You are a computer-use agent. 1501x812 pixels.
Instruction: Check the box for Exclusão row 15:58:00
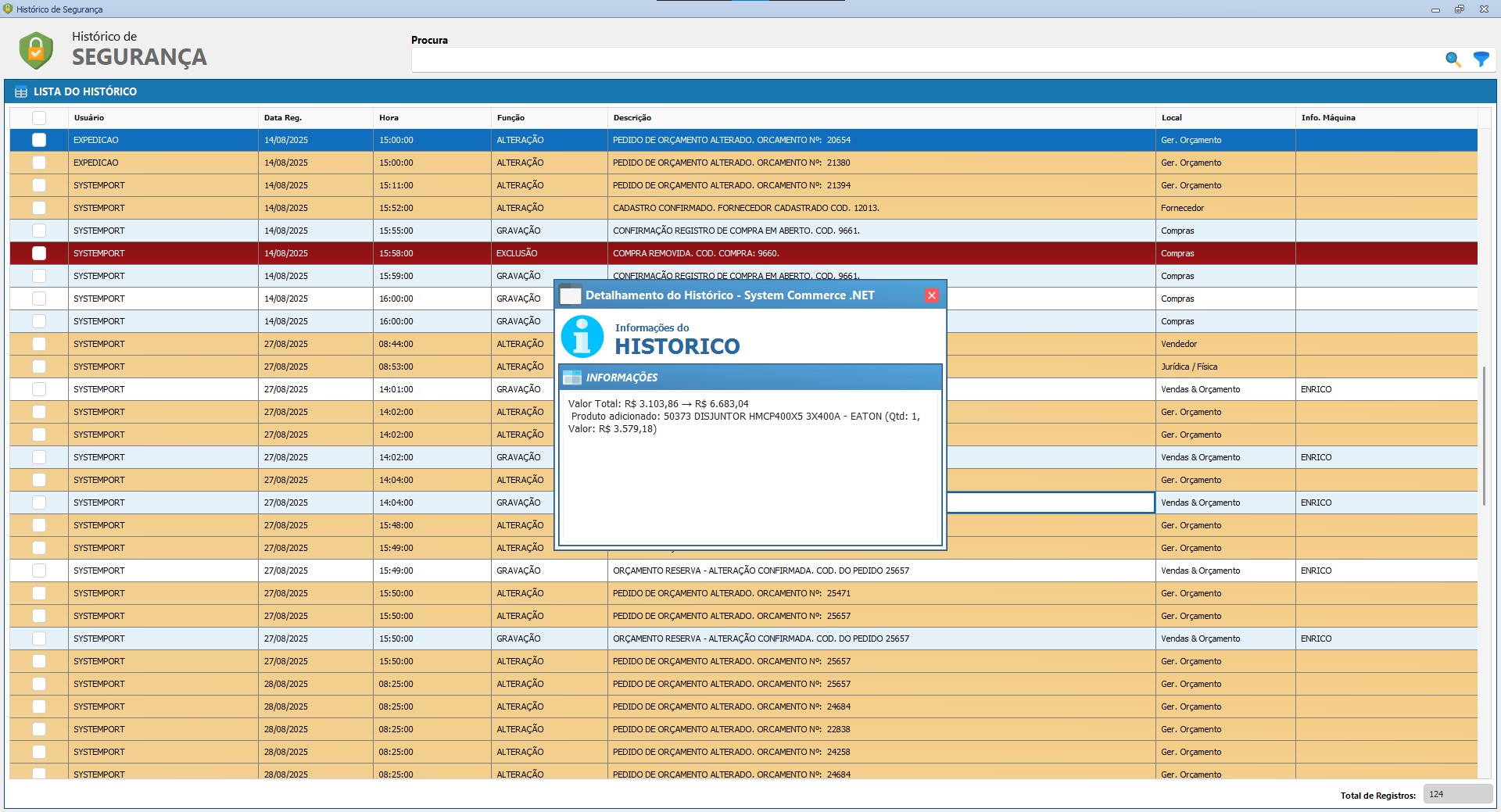point(39,253)
